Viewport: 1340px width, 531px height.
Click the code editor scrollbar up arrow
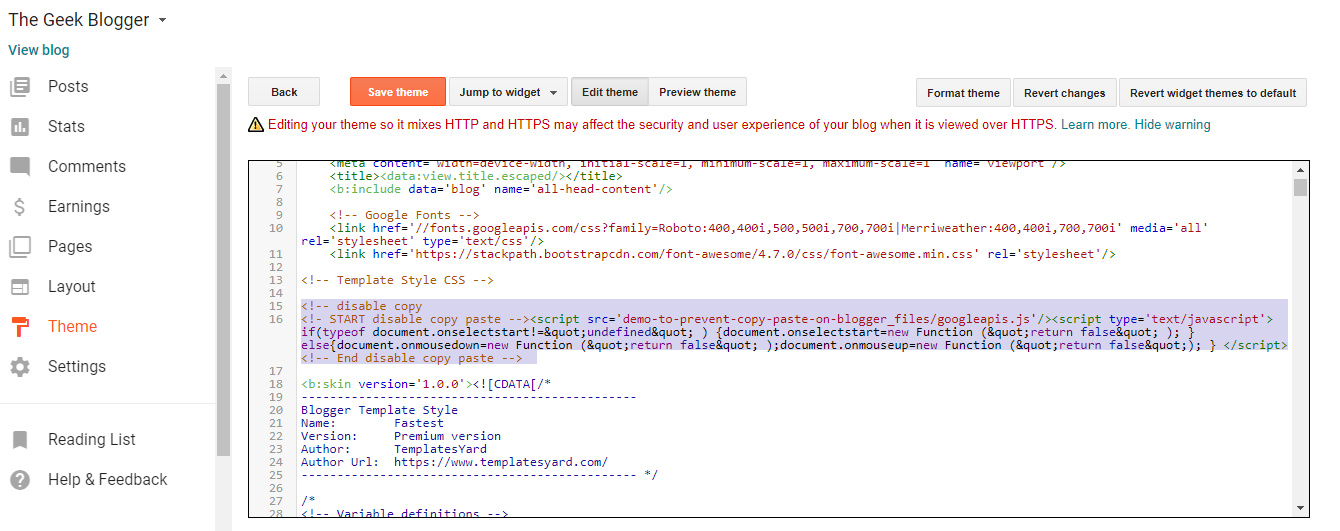pyautogui.click(x=1300, y=169)
